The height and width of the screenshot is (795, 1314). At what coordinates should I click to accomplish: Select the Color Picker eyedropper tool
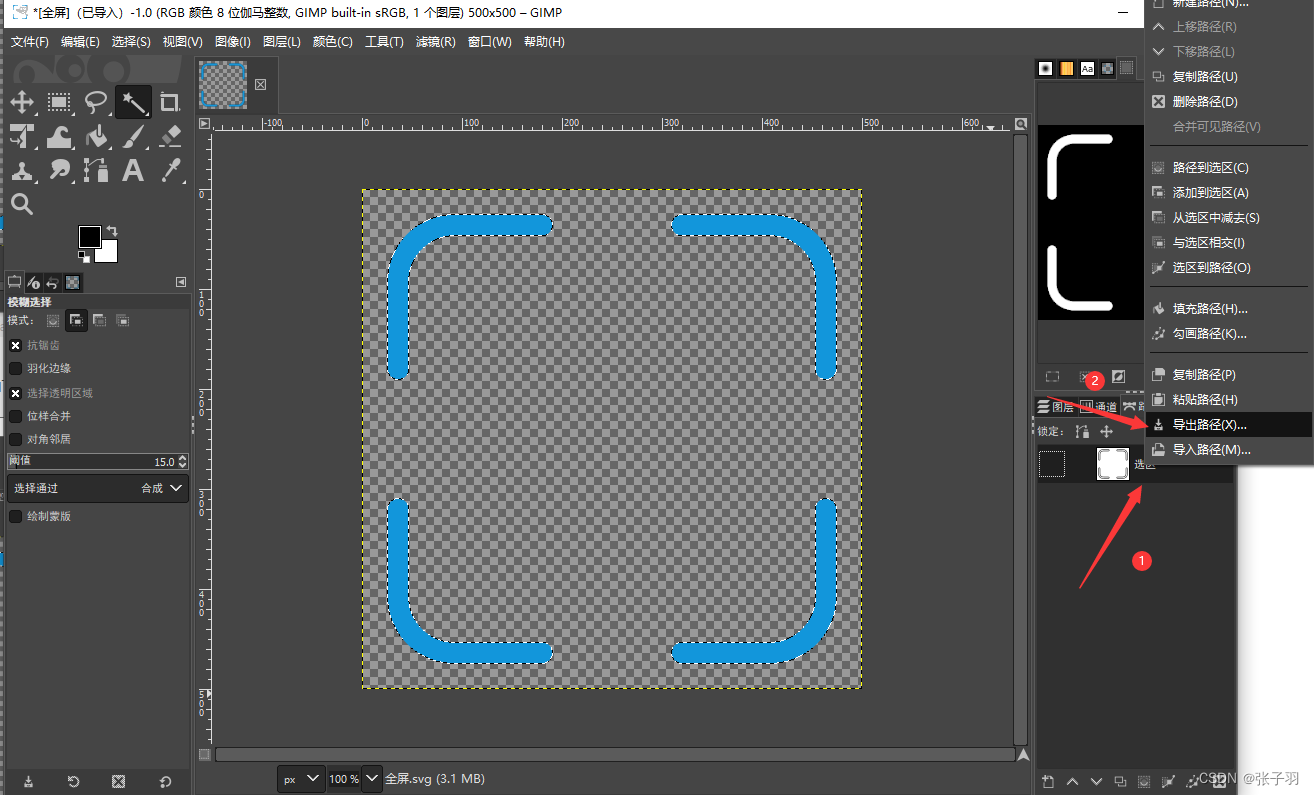[x=170, y=171]
